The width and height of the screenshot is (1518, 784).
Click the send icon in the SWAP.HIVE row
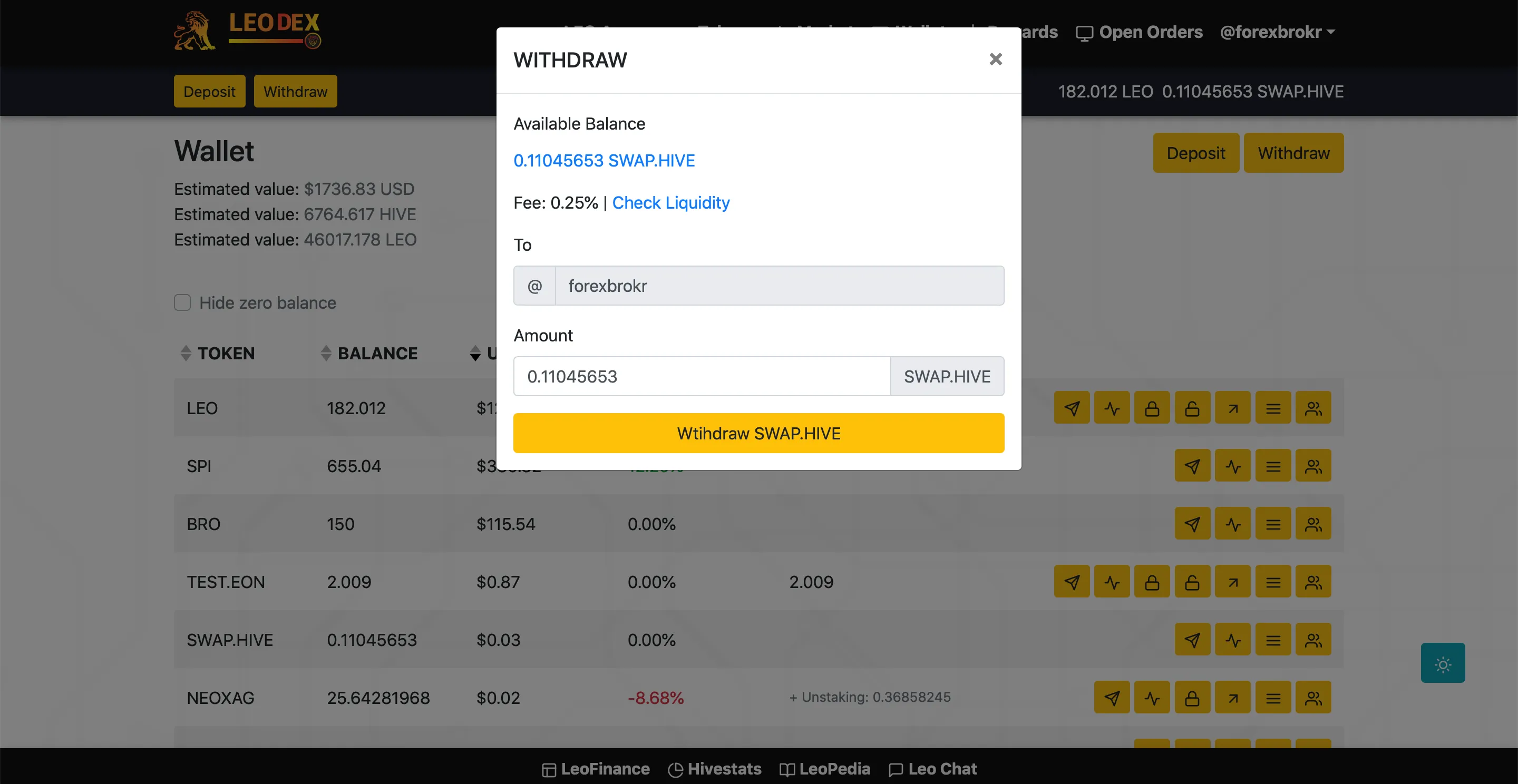[1192, 640]
